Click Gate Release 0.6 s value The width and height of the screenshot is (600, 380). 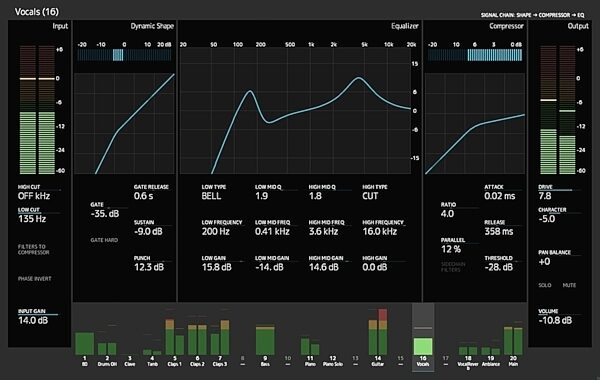(x=143, y=196)
